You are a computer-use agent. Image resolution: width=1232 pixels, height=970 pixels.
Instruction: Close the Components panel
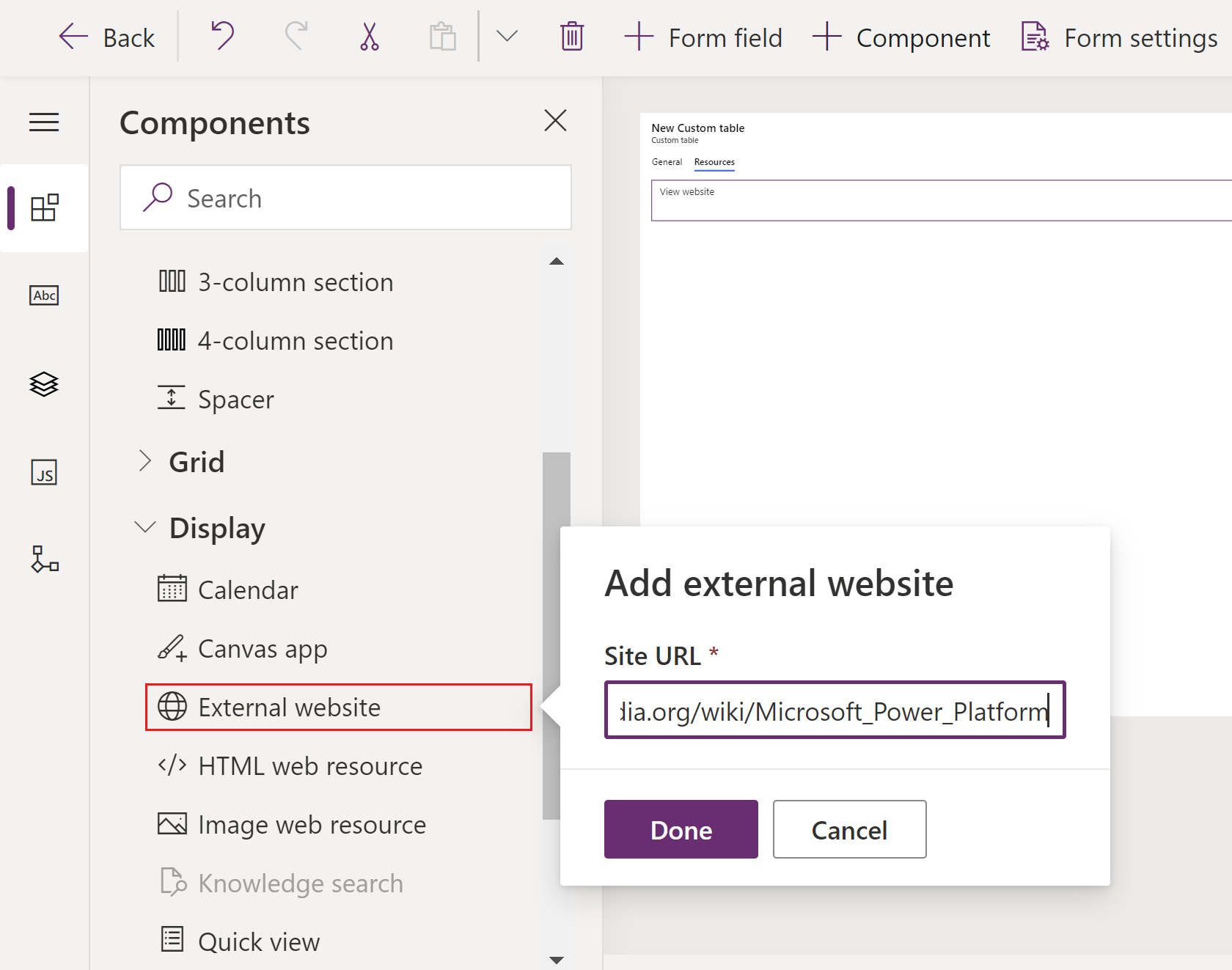pyautogui.click(x=555, y=121)
